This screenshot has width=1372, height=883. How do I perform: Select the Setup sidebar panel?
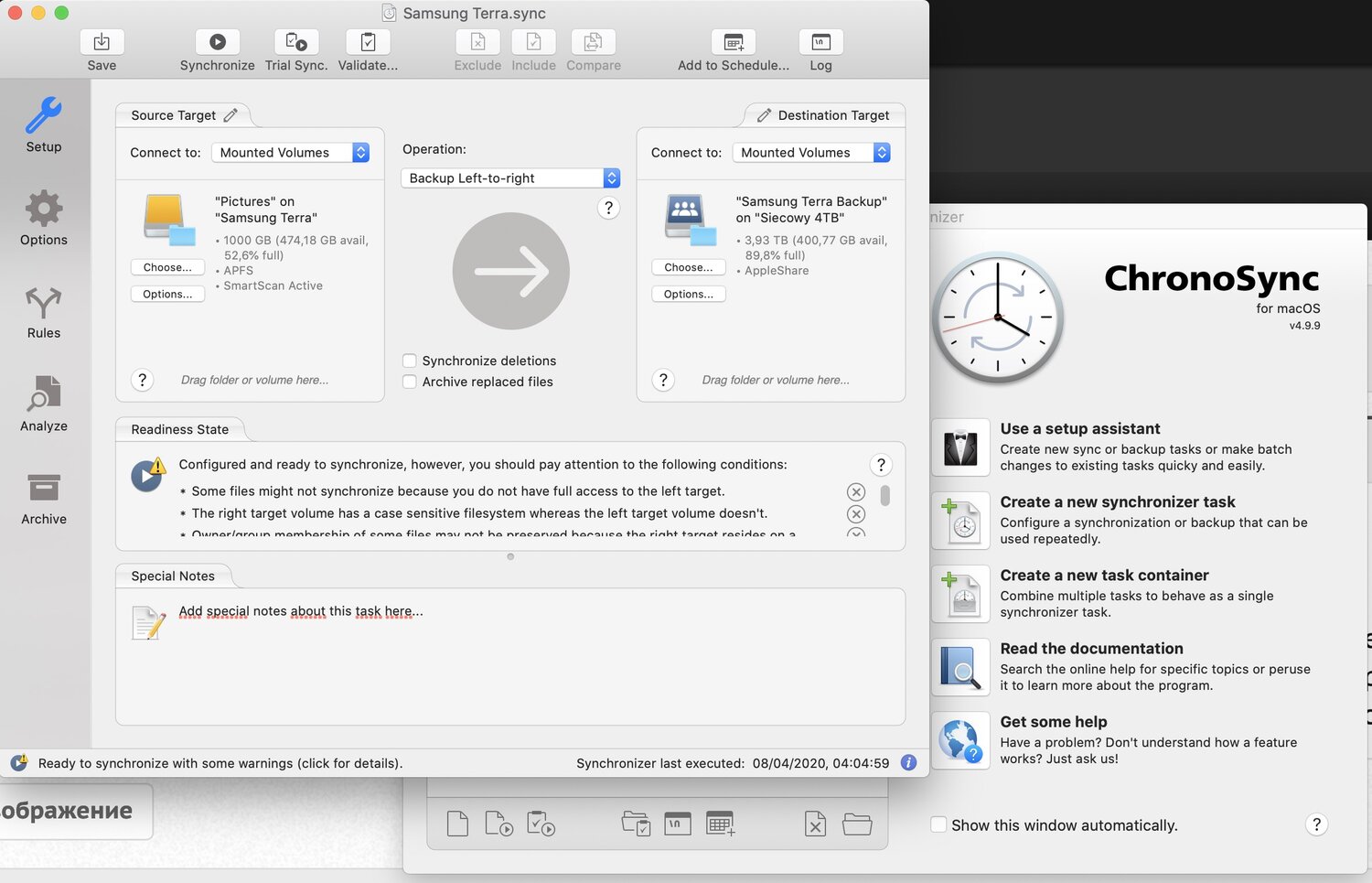pos(44,125)
